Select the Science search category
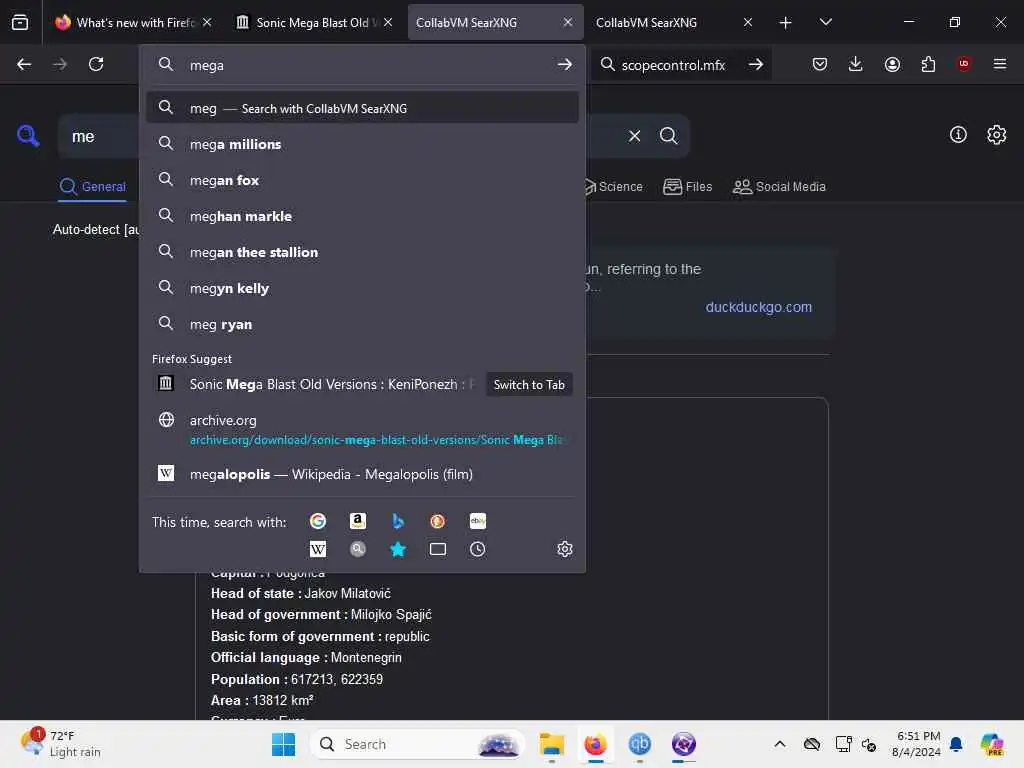The height and width of the screenshot is (768, 1024). point(613,187)
